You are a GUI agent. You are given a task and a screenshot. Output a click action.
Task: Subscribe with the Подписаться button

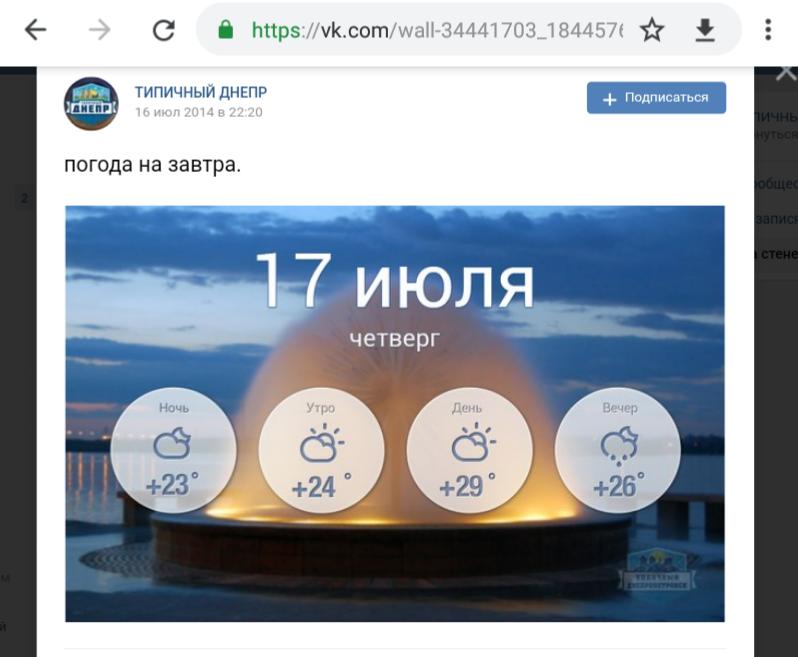tap(656, 98)
